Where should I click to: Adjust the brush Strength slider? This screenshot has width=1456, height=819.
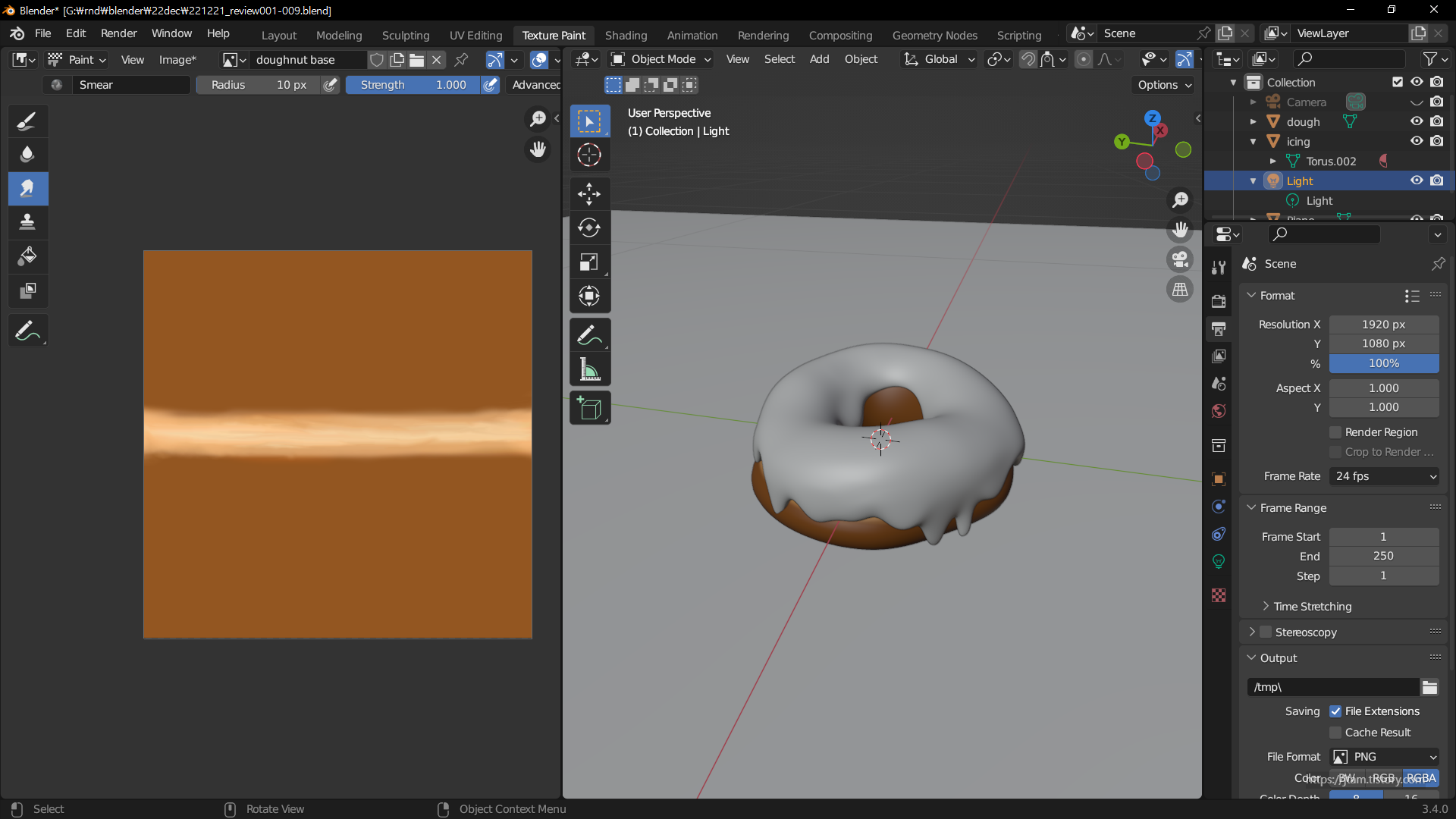click(413, 85)
